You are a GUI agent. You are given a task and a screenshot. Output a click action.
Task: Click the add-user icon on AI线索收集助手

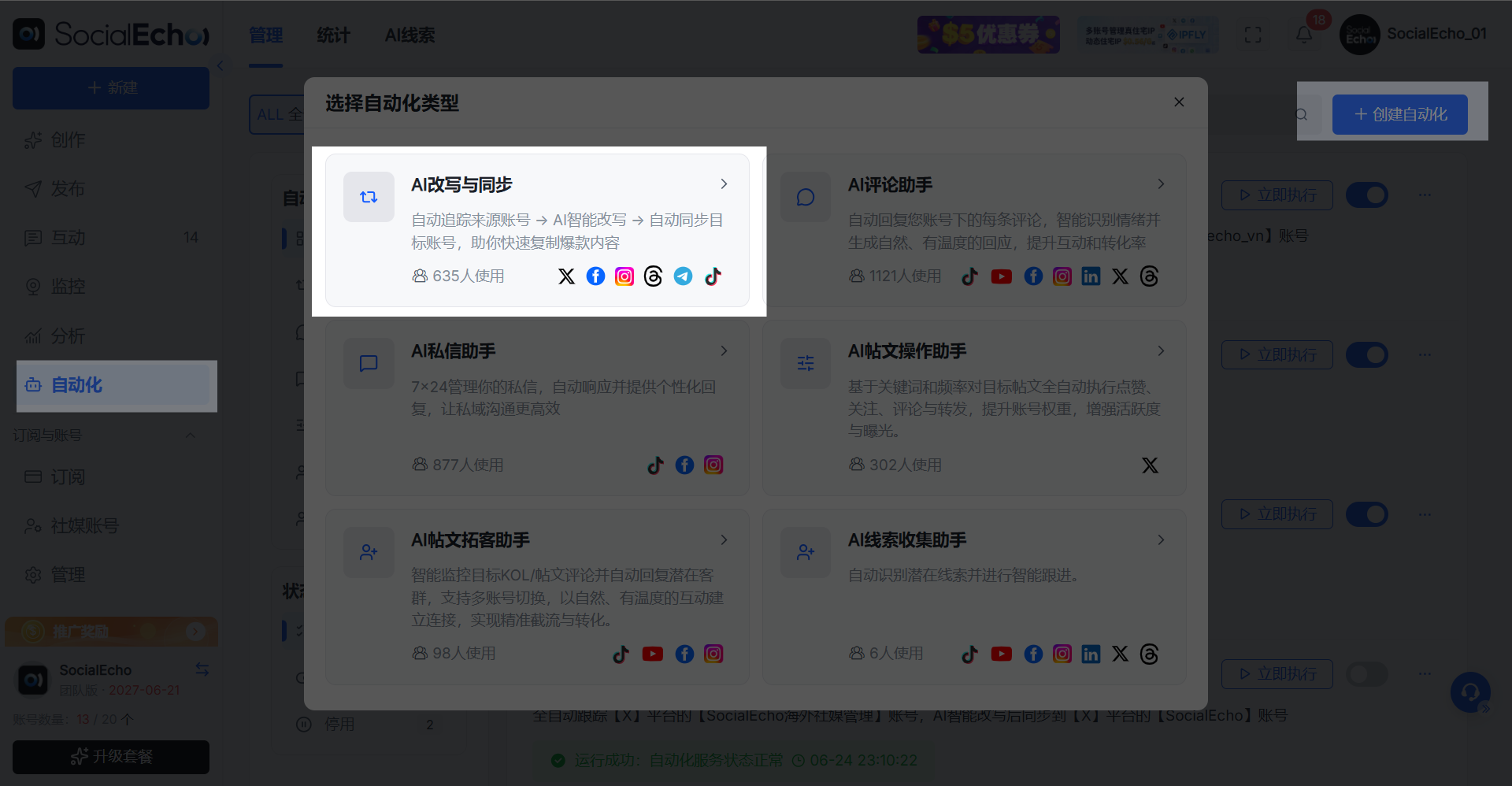click(x=806, y=553)
